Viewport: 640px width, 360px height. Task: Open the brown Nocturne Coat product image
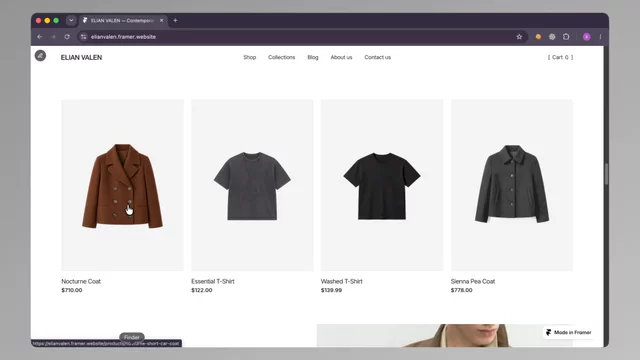click(122, 185)
